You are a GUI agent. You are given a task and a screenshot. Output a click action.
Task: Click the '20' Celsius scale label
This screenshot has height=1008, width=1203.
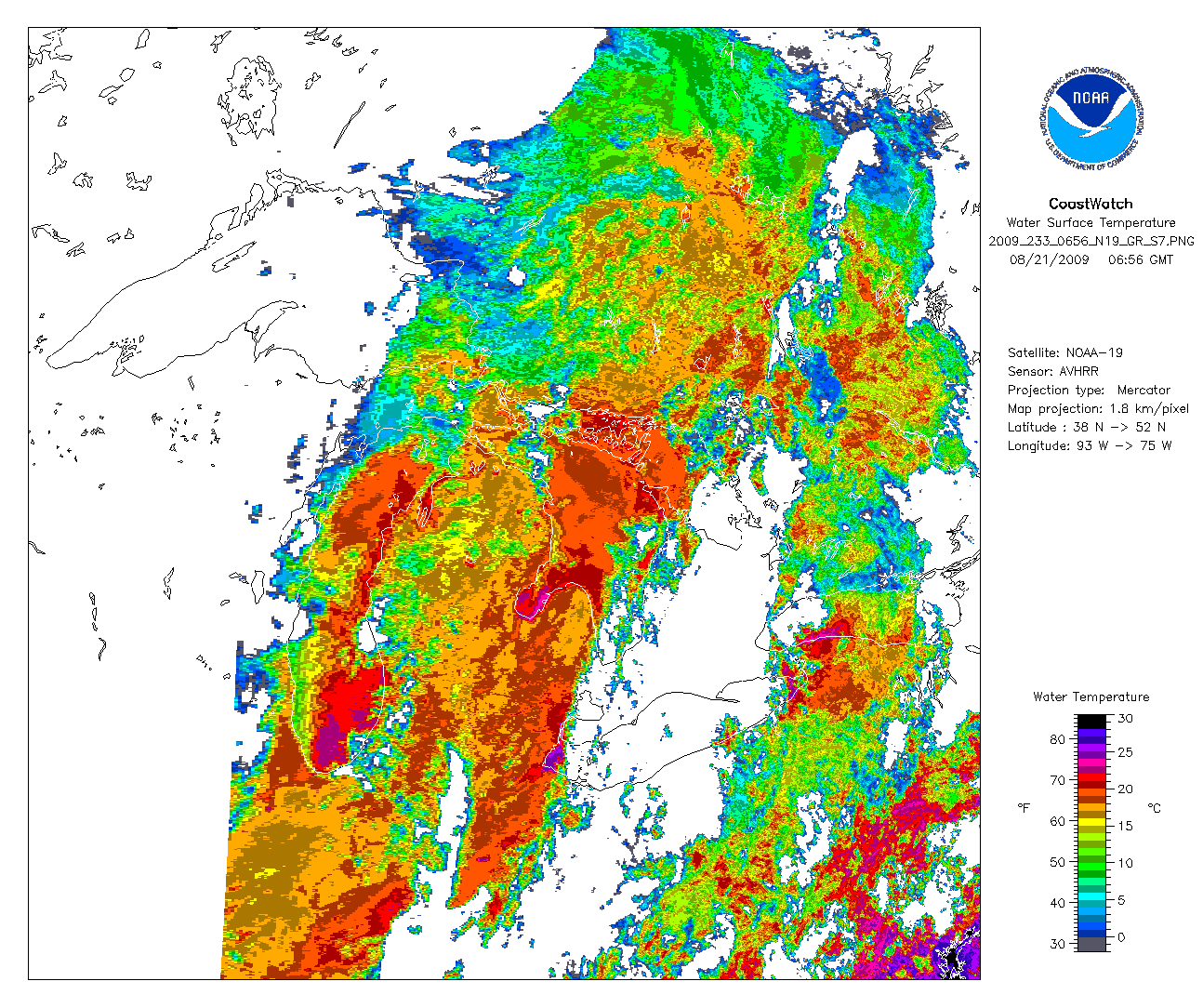coord(1125,789)
